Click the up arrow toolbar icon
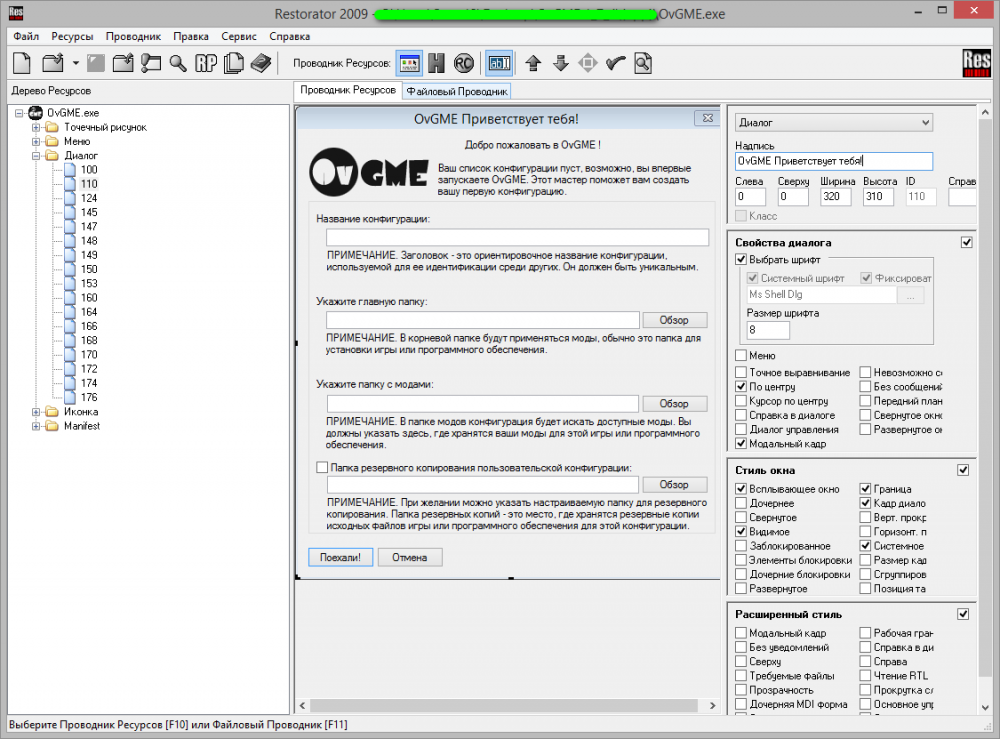The image size is (1000, 739). click(533, 64)
